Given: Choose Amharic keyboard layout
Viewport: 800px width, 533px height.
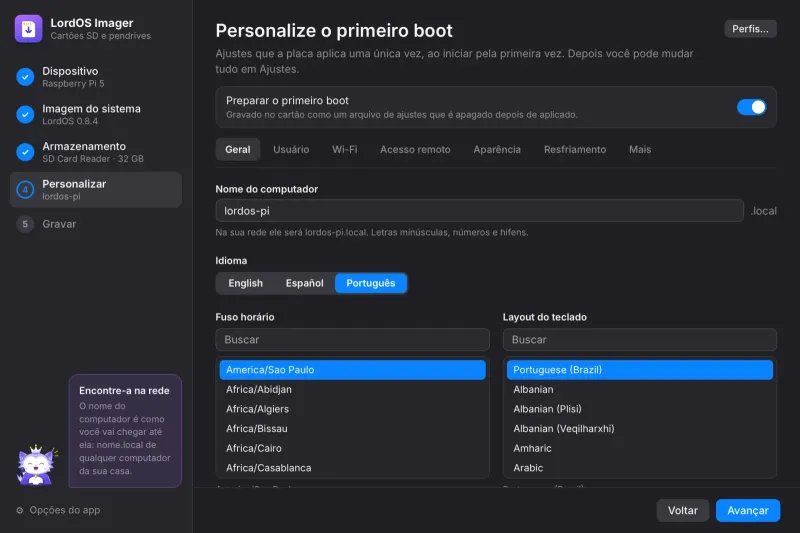Looking at the screenshot, I should [x=640, y=448].
